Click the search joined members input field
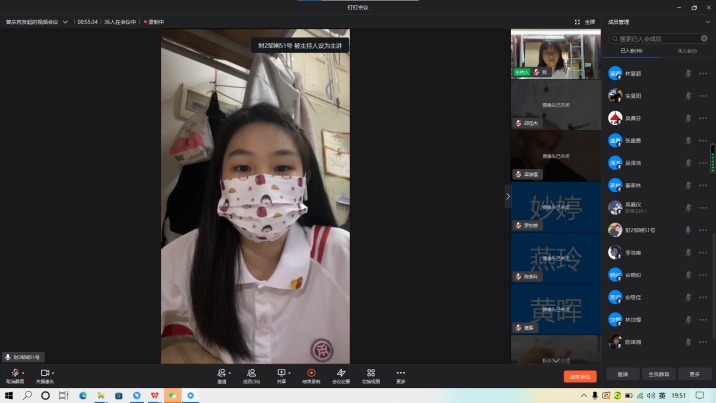Image resolution: width=716 pixels, height=403 pixels. click(x=655, y=38)
